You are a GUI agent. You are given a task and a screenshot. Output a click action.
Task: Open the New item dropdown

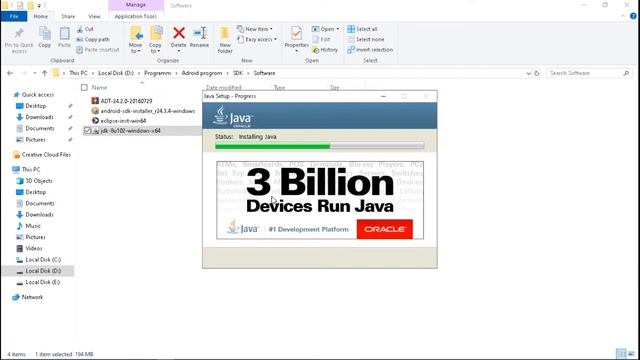click(255, 29)
